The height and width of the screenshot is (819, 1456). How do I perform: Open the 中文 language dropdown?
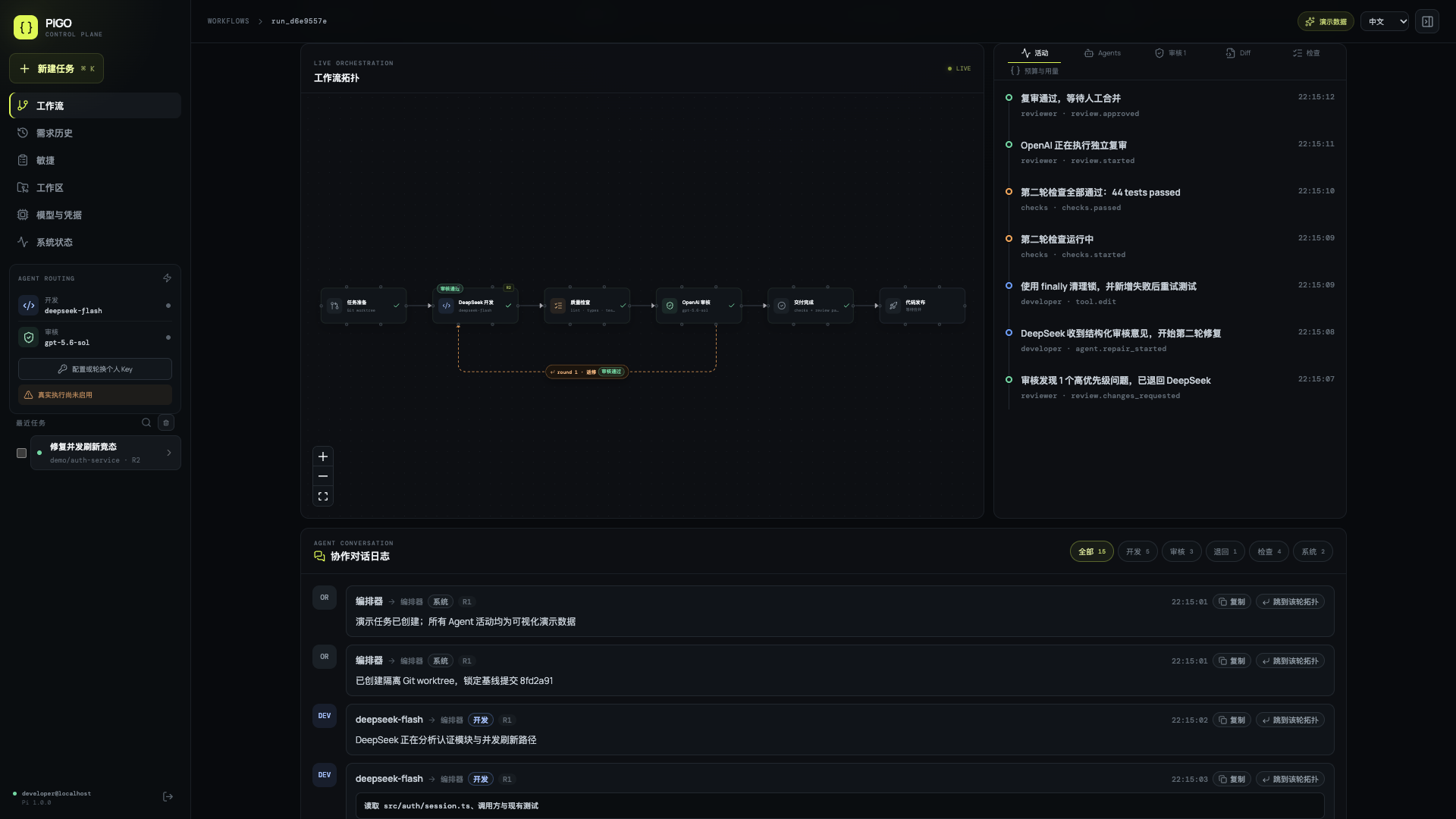click(x=1385, y=21)
